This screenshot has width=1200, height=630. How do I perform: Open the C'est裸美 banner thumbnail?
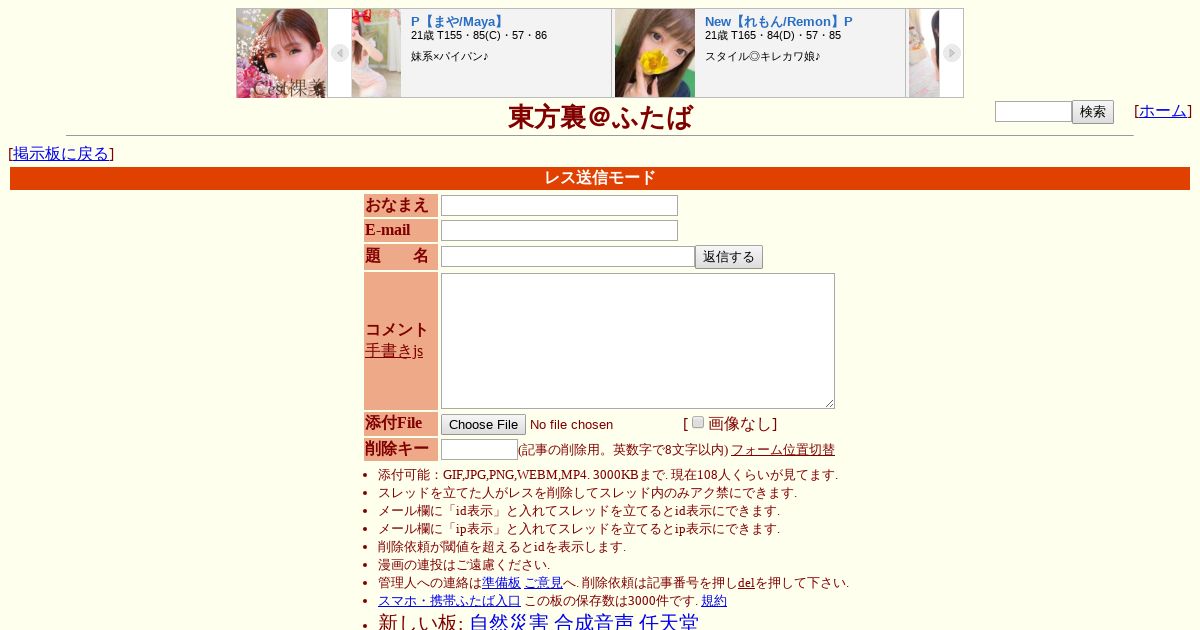(282, 53)
